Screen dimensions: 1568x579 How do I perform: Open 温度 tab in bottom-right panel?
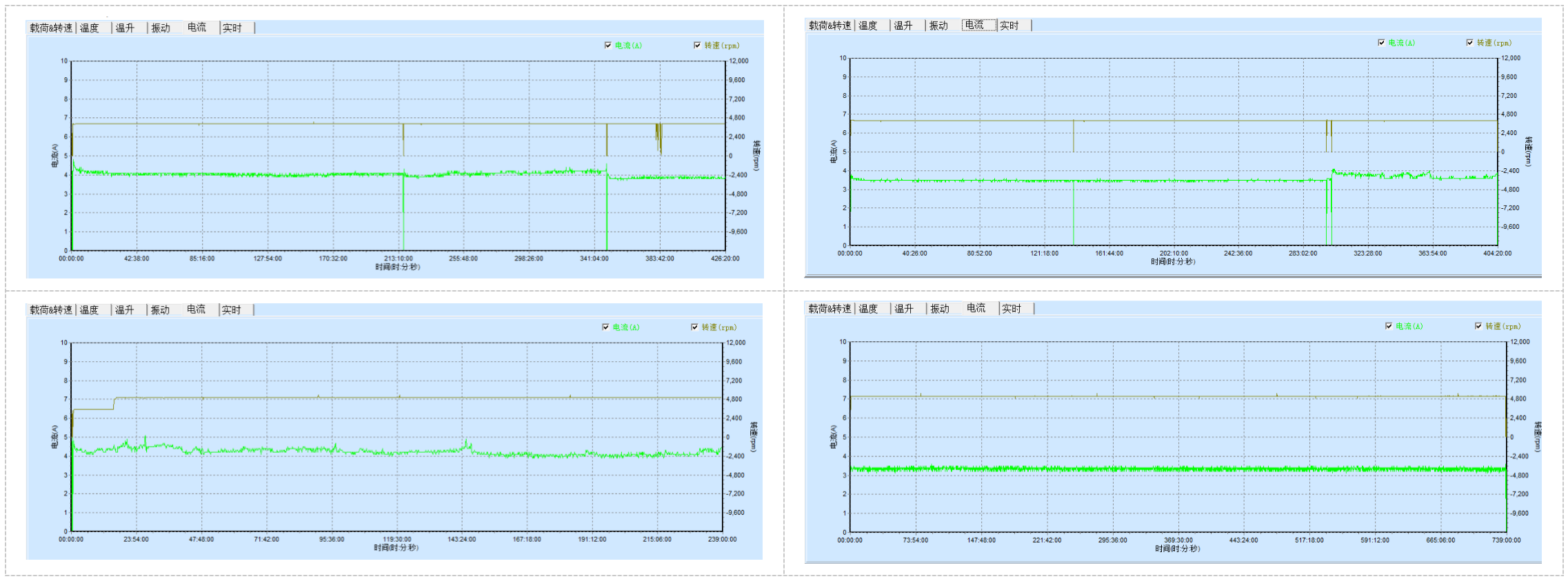pyautogui.click(x=868, y=309)
